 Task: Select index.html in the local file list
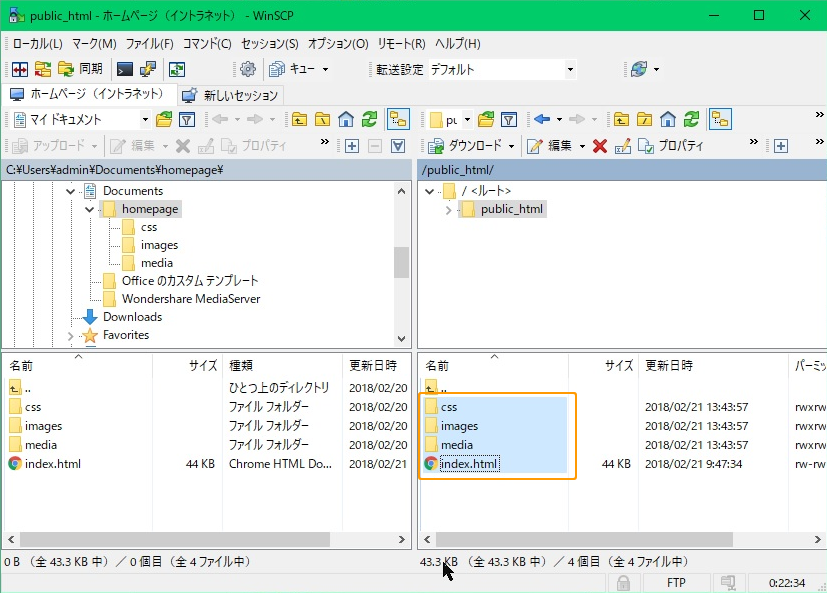coord(53,464)
